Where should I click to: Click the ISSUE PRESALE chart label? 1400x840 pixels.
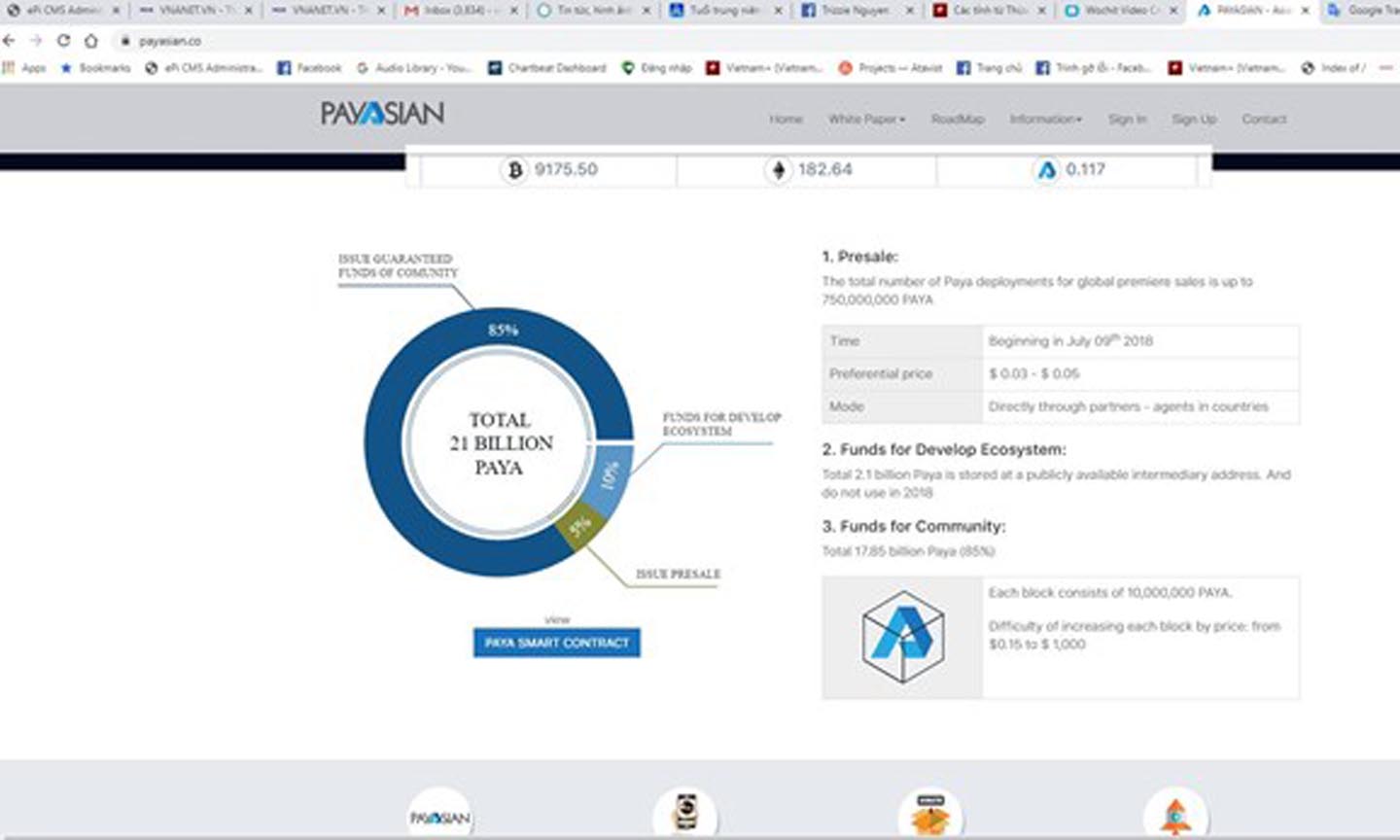click(678, 574)
